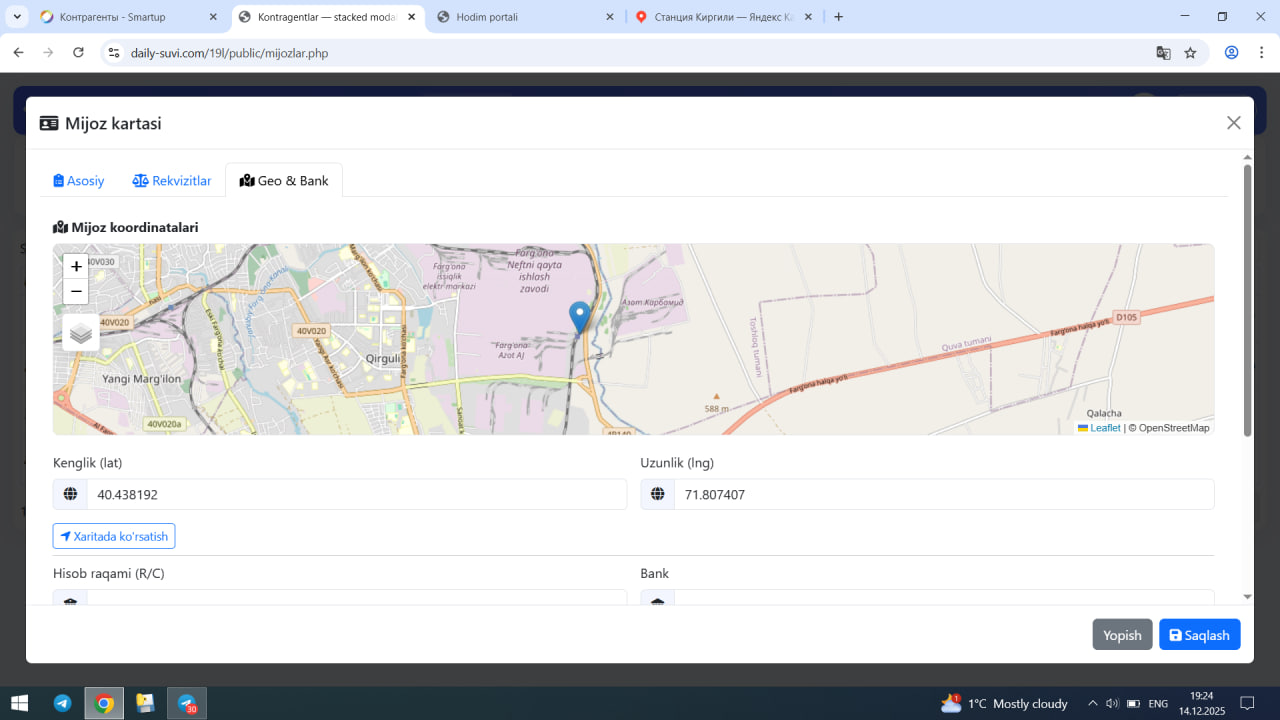The image size is (1280, 720).
Task: Close the Mijoz kartasi dialog
Action: click(x=1234, y=123)
